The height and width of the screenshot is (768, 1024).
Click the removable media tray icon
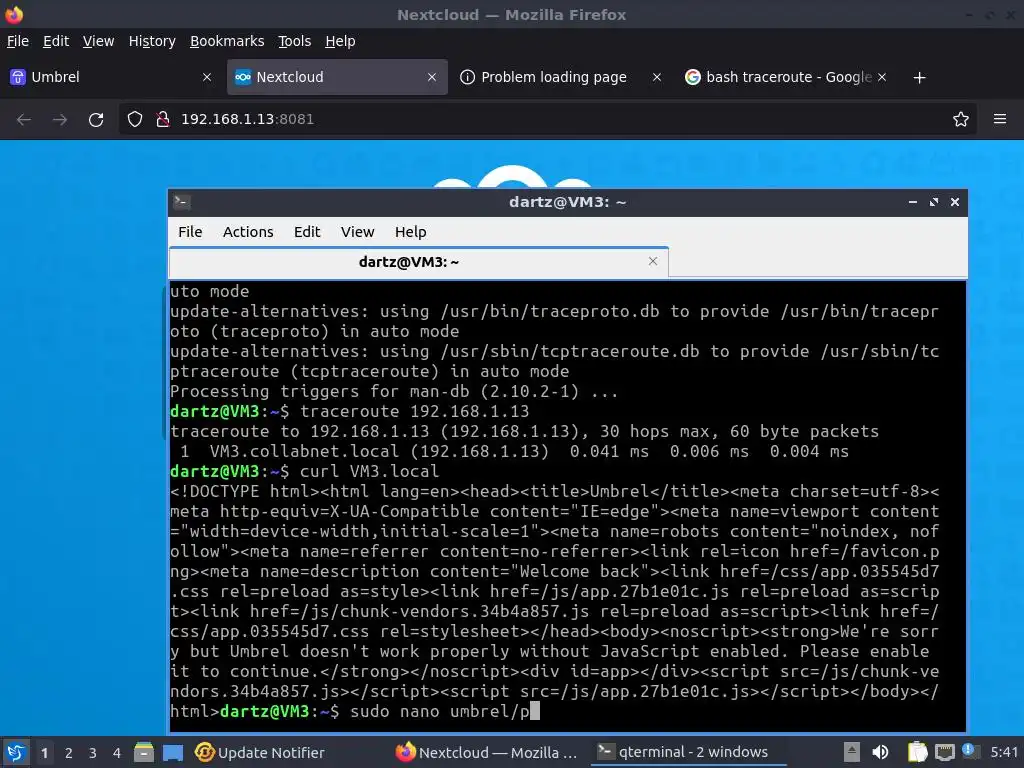click(851, 752)
